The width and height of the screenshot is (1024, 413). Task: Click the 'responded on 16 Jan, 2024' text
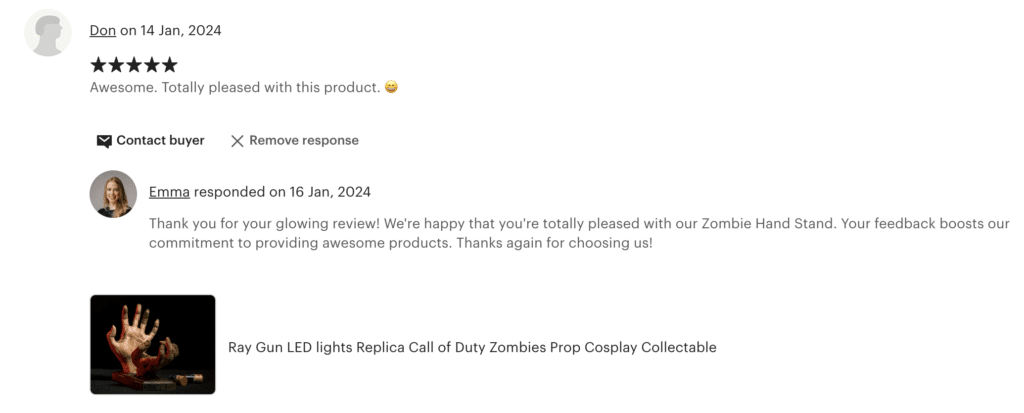[x=282, y=192]
